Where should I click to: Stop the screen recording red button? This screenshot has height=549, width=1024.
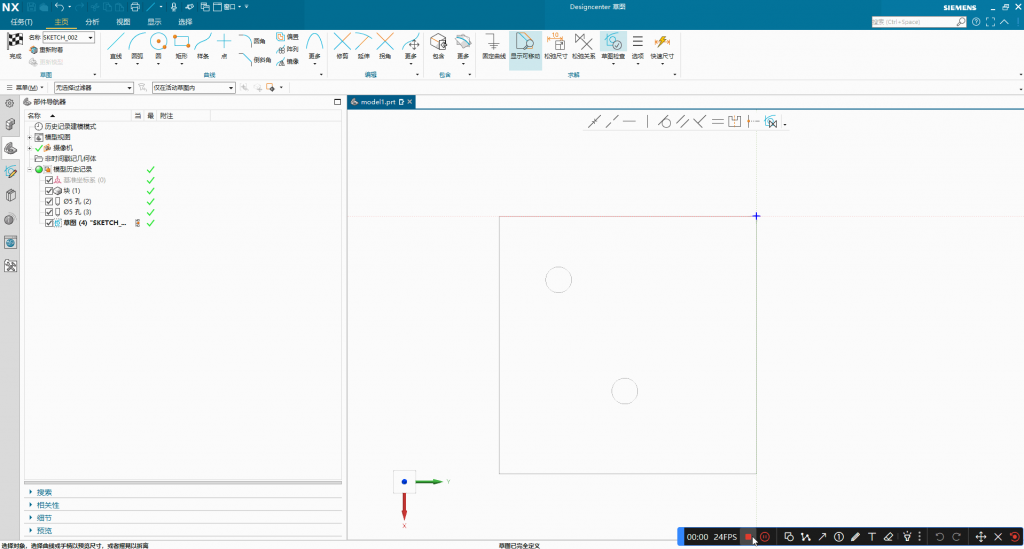(748, 537)
